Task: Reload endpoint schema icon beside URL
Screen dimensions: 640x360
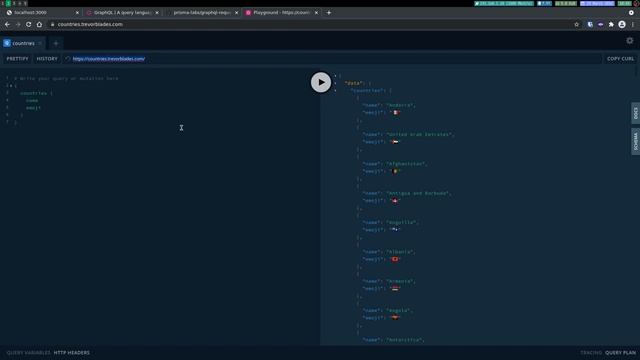Action: [x=67, y=59]
